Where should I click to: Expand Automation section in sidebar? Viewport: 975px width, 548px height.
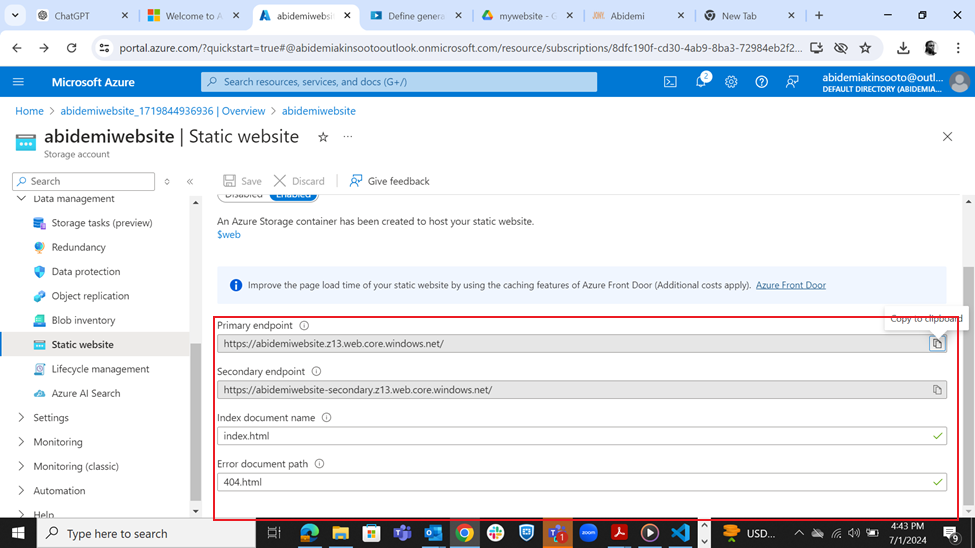click(21, 490)
